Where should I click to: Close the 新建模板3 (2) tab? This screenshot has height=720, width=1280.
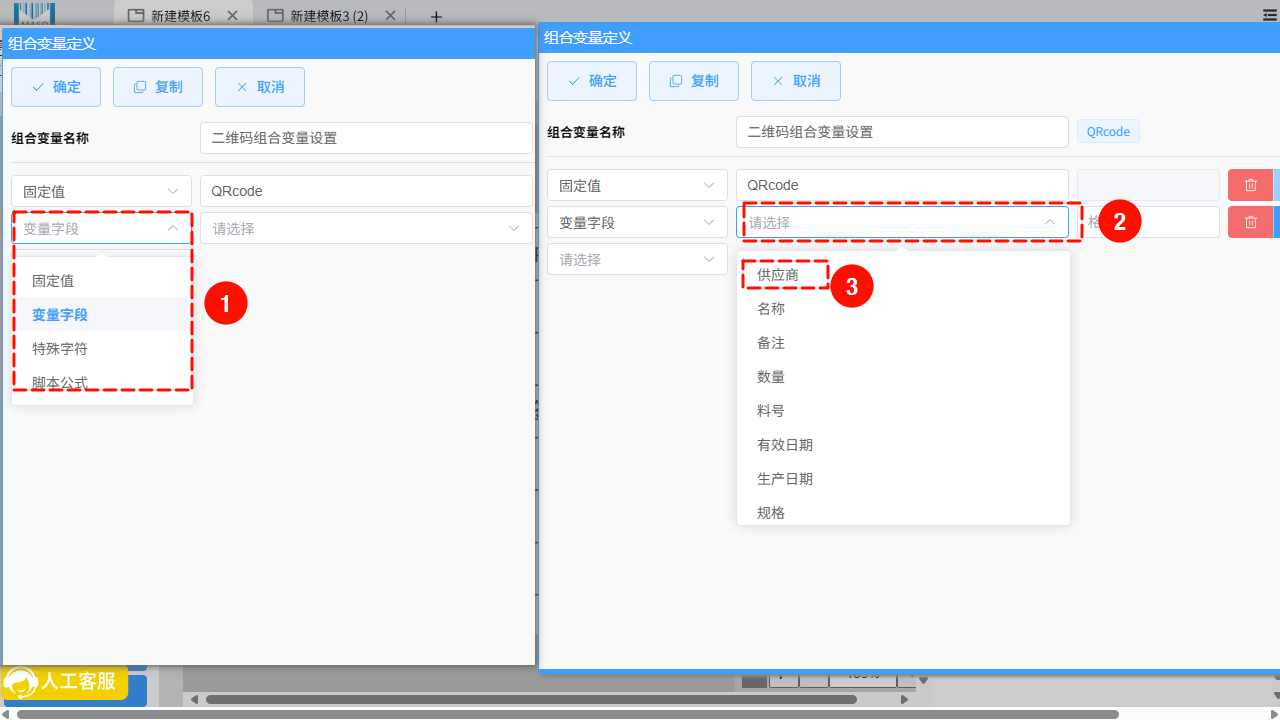[390, 16]
